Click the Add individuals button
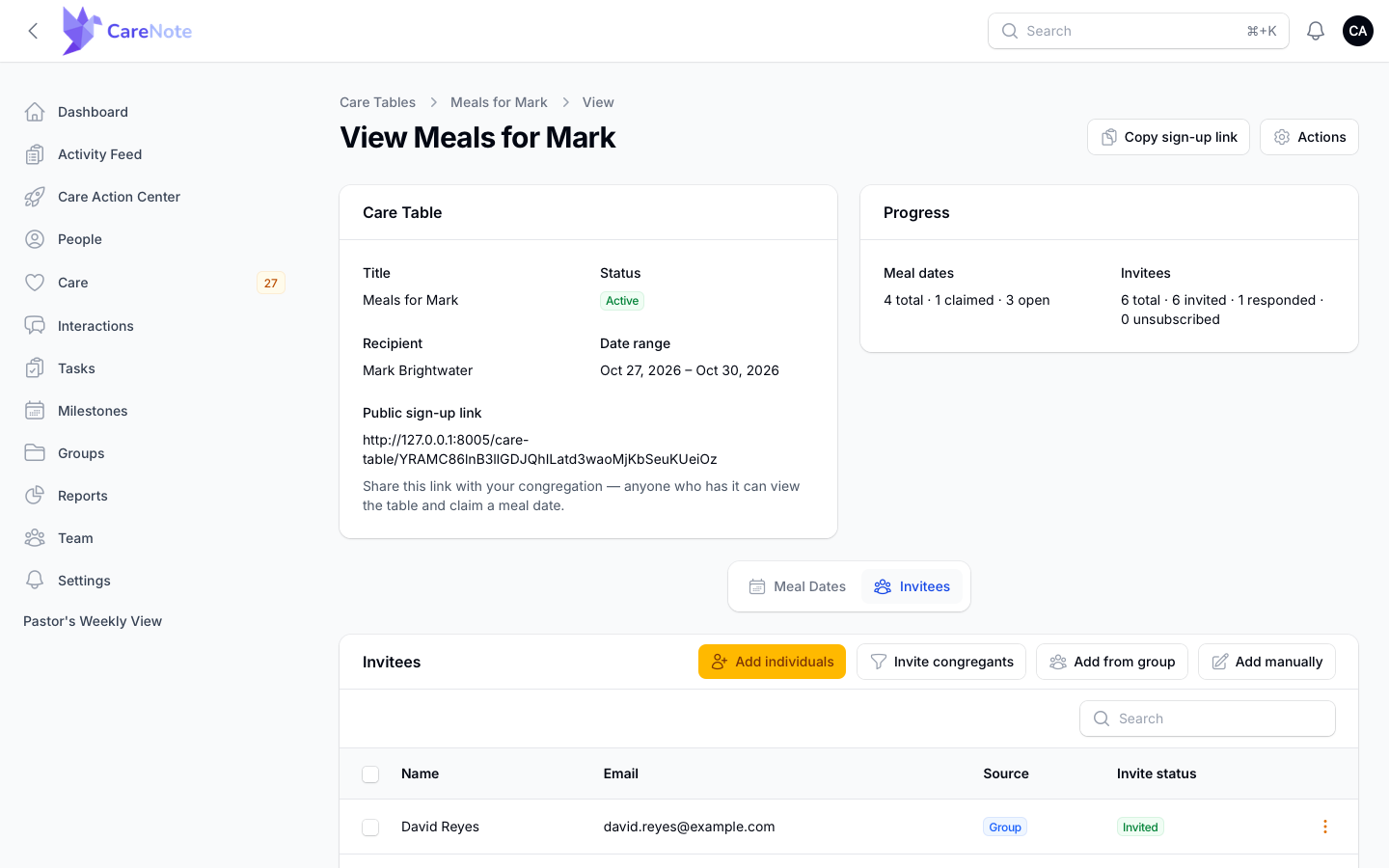 pyautogui.click(x=772, y=662)
